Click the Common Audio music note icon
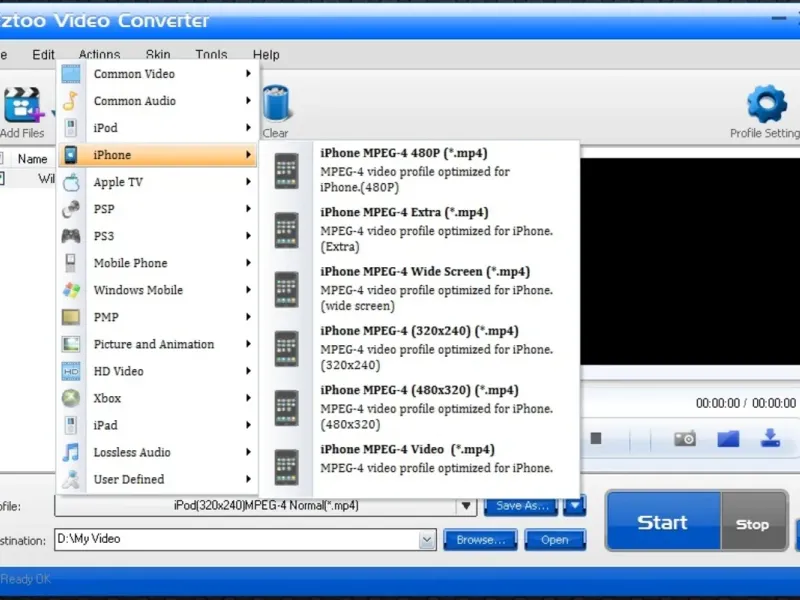The image size is (800, 600). point(71,101)
